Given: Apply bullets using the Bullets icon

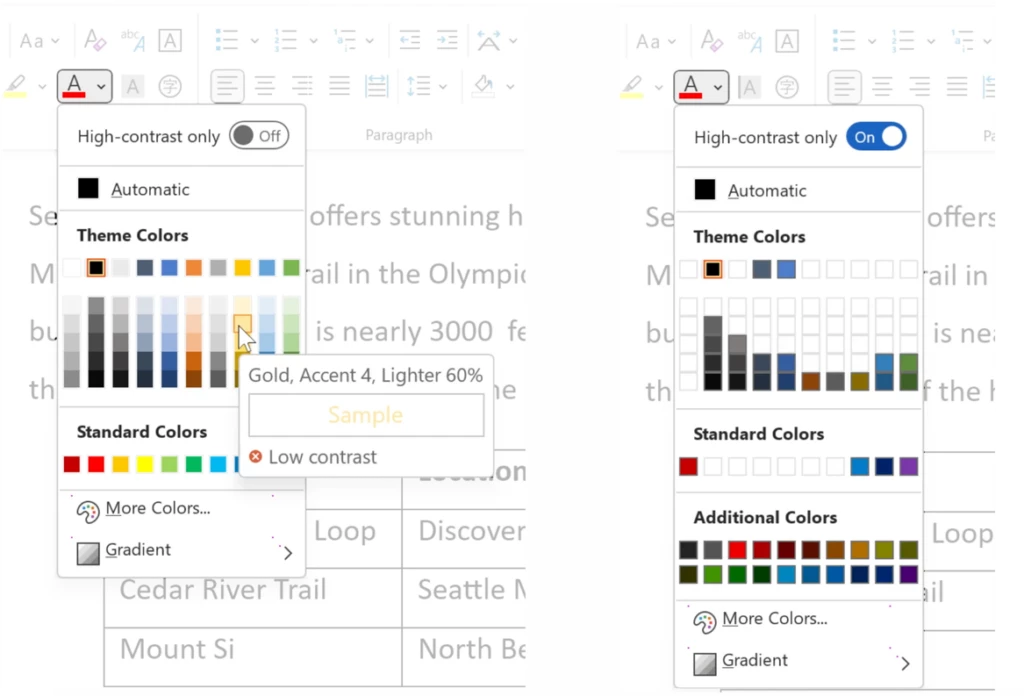Looking at the screenshot, I should click(x=228, y=40).
